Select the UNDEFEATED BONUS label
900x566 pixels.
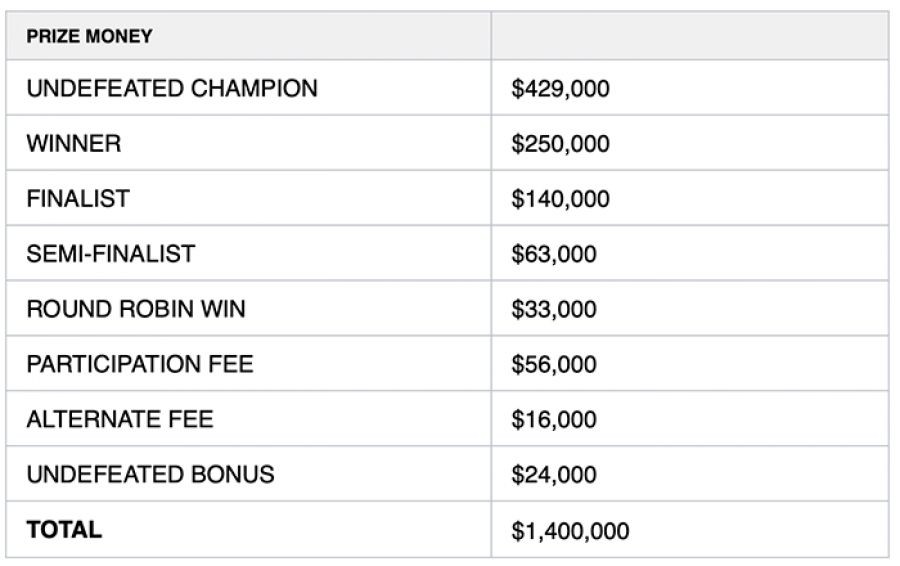[x=150, y=474]
